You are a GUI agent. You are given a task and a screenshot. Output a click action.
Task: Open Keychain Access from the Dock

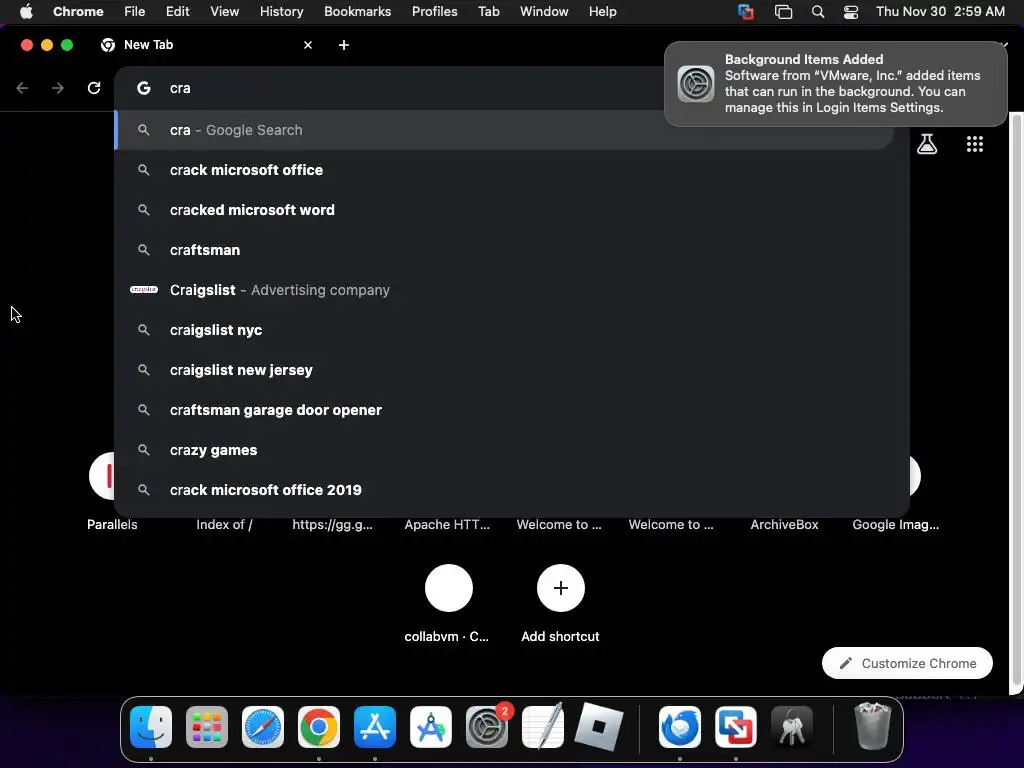792,727
